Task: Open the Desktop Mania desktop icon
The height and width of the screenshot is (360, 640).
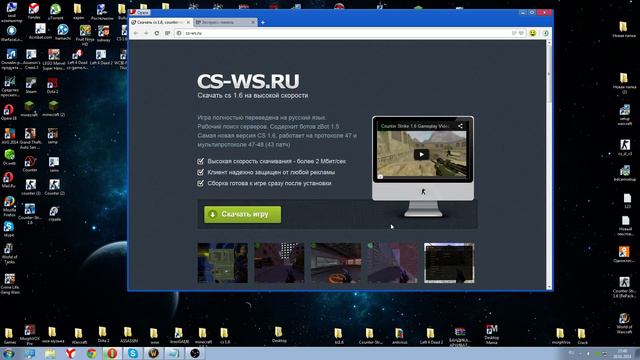Action: point(492,334)
